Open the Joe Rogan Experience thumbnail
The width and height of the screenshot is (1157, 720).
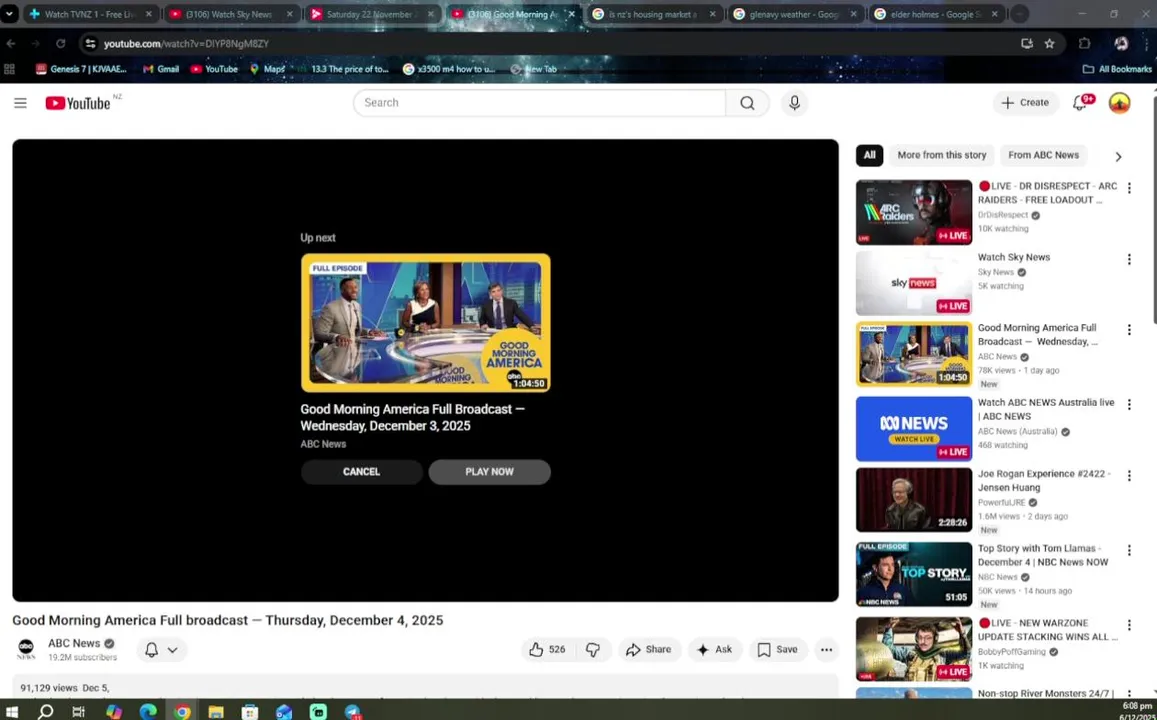(913, 499)
